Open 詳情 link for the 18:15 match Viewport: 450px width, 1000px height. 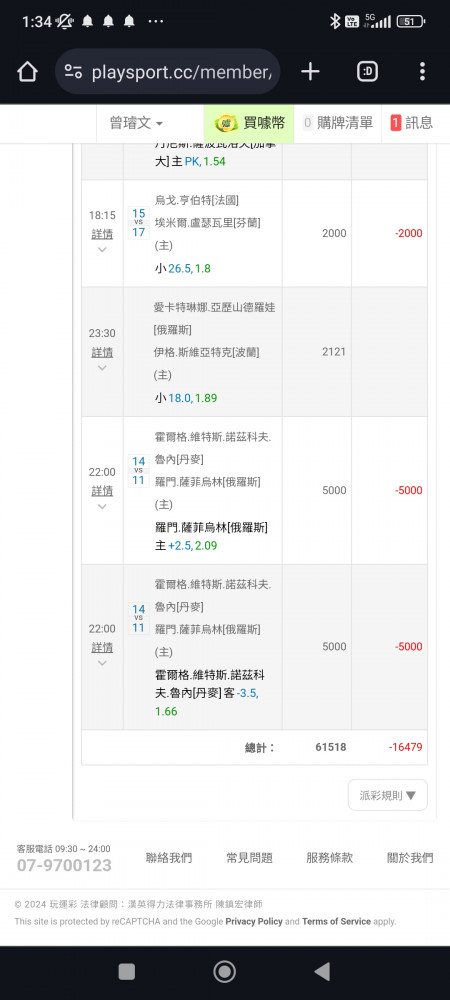point(102,234)
